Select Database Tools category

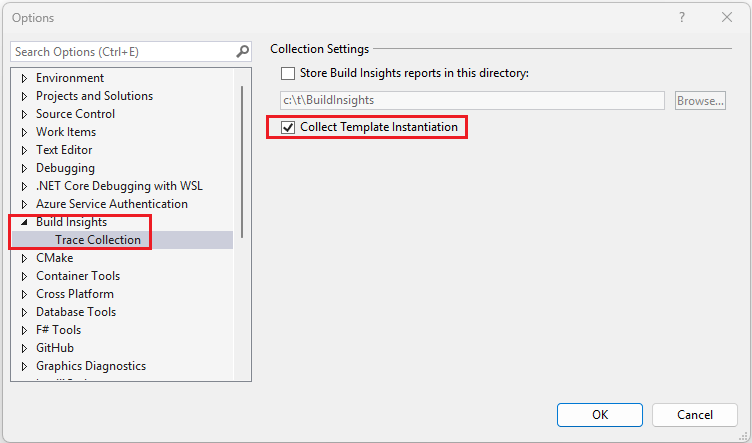[x=76, y=312]
